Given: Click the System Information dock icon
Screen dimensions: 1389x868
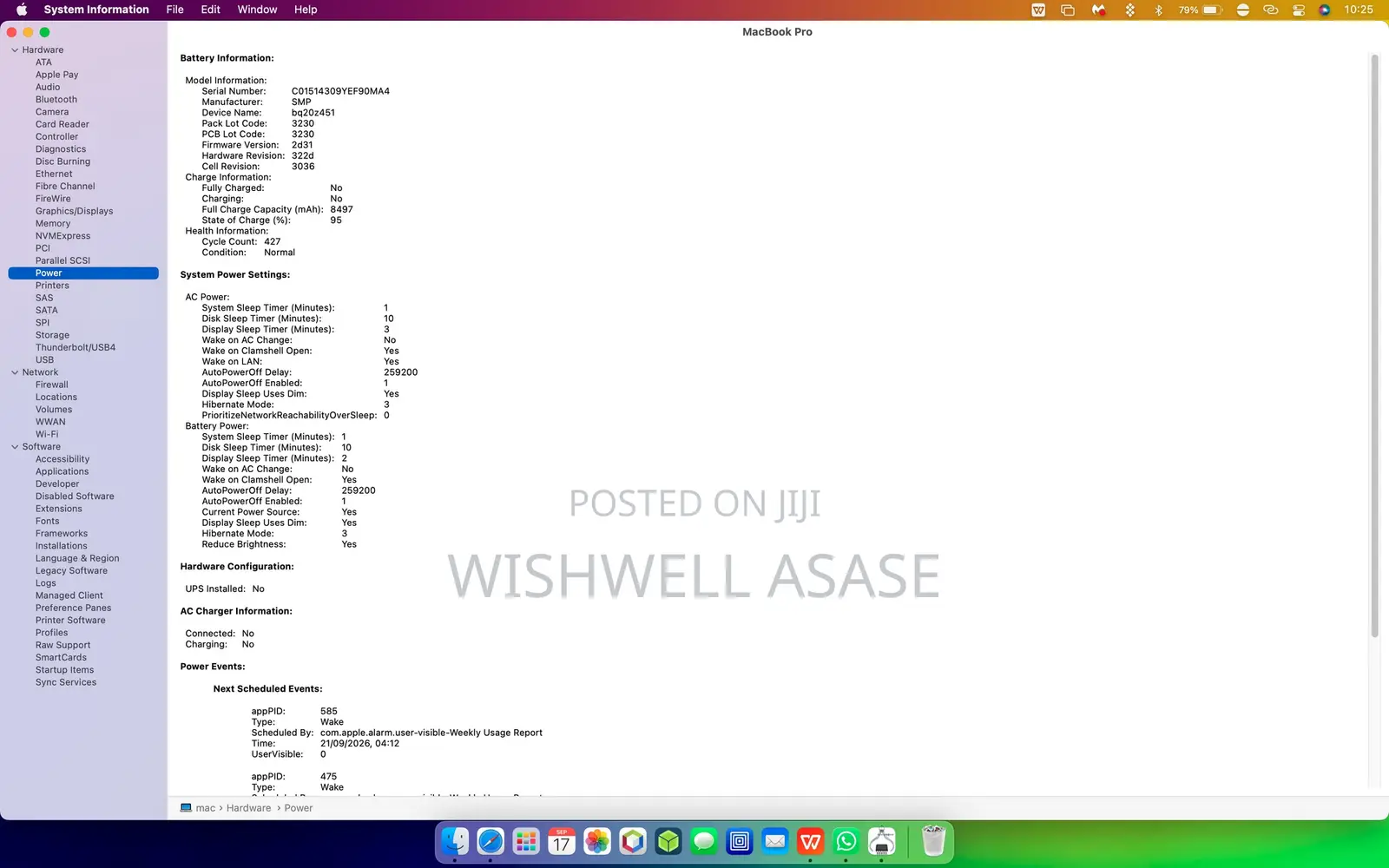Looking at the screenshot, I should [x=882, y=841].
